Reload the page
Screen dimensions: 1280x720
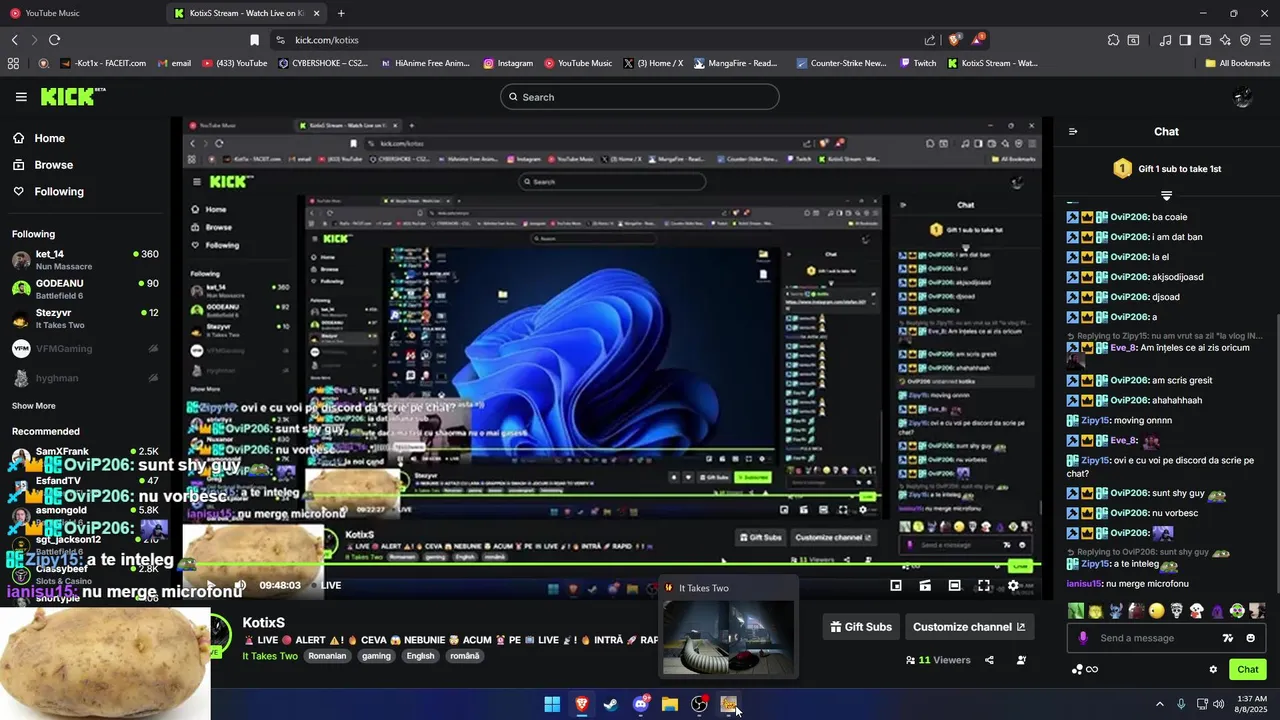54,40
